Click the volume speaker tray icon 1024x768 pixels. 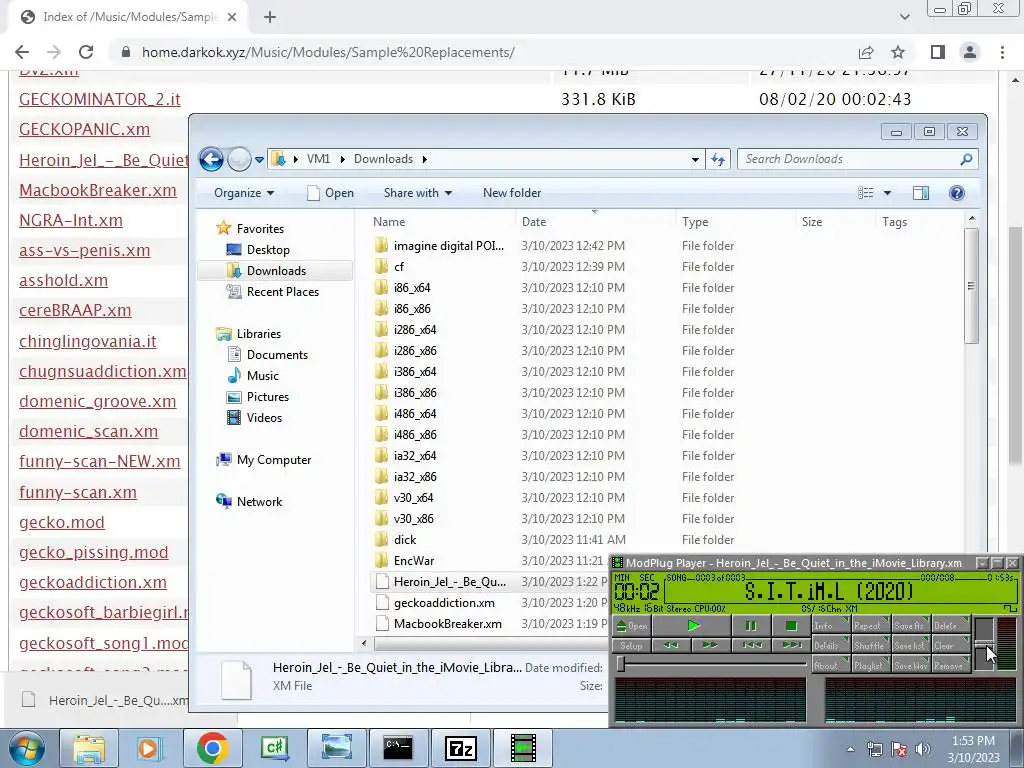click(923, 748)
